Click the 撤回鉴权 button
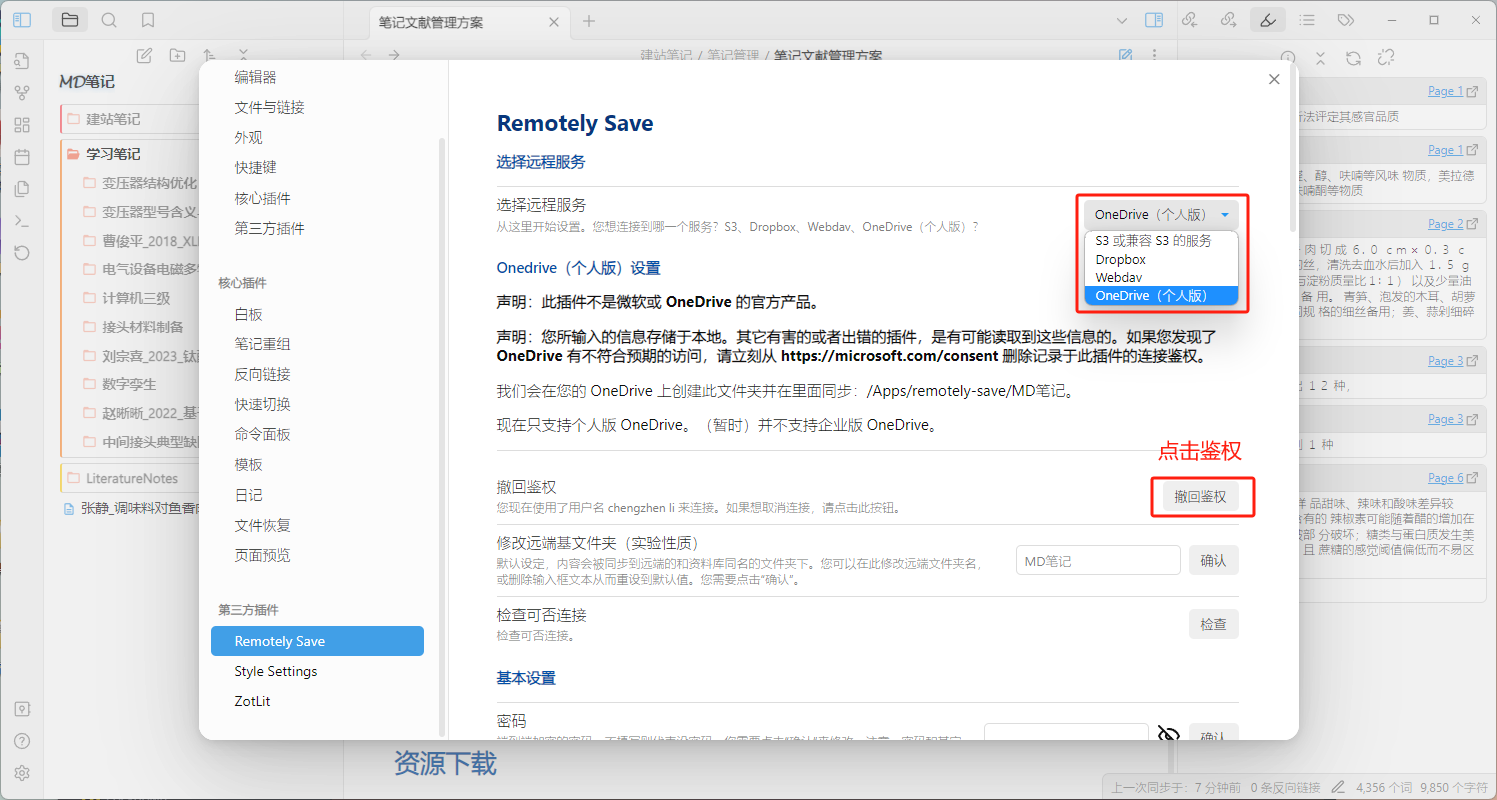The width and height of the screenshot is (1497, 800). (x=1200, y=496)
